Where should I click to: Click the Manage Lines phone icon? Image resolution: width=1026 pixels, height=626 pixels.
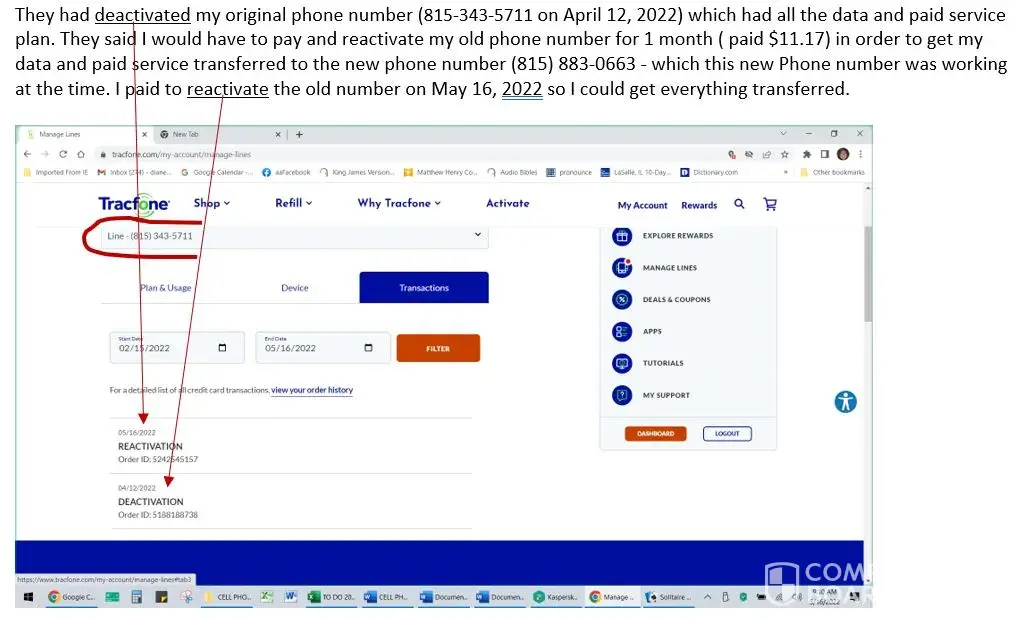point(622,268)
